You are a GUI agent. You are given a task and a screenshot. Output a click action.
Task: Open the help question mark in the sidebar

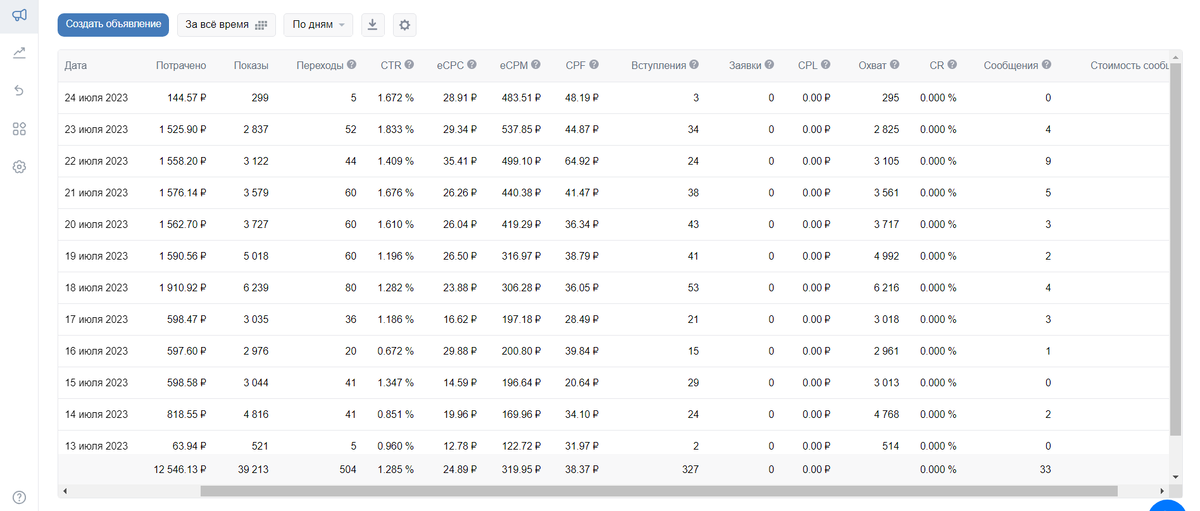[x=19, y=497]
